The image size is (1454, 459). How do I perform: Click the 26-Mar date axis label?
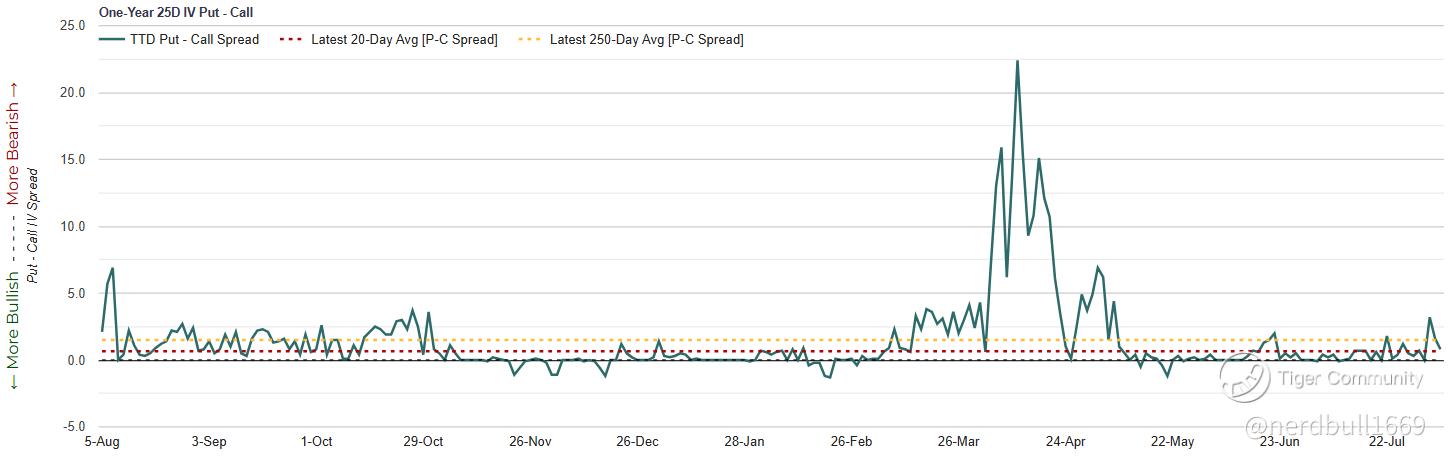[959, 441]
